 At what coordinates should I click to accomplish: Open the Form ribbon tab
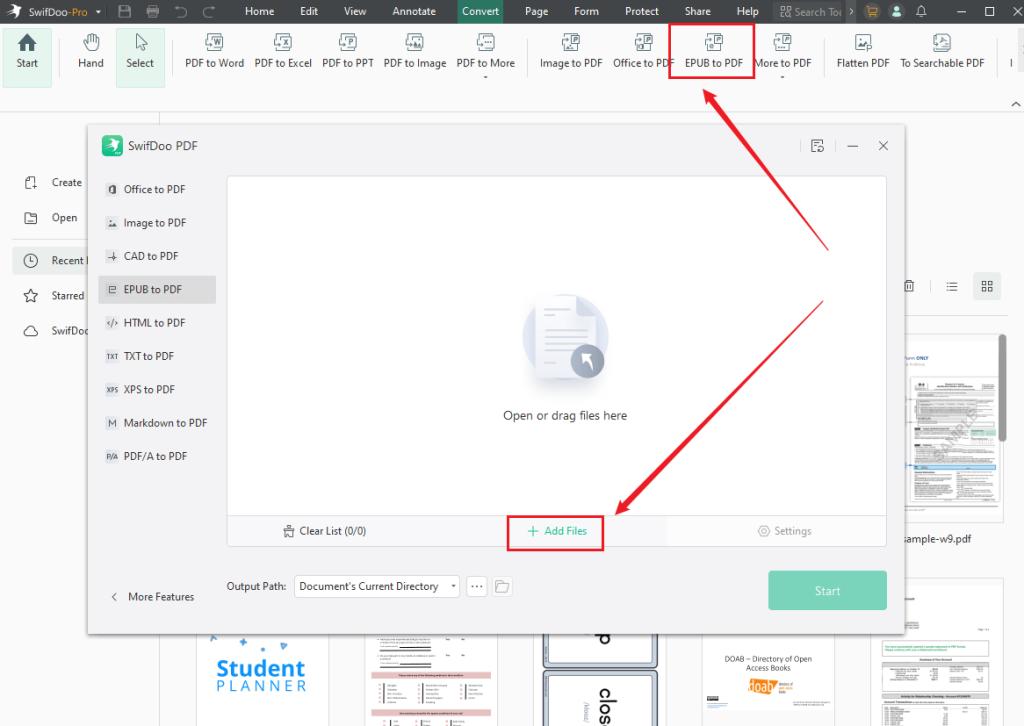point(586,11)
